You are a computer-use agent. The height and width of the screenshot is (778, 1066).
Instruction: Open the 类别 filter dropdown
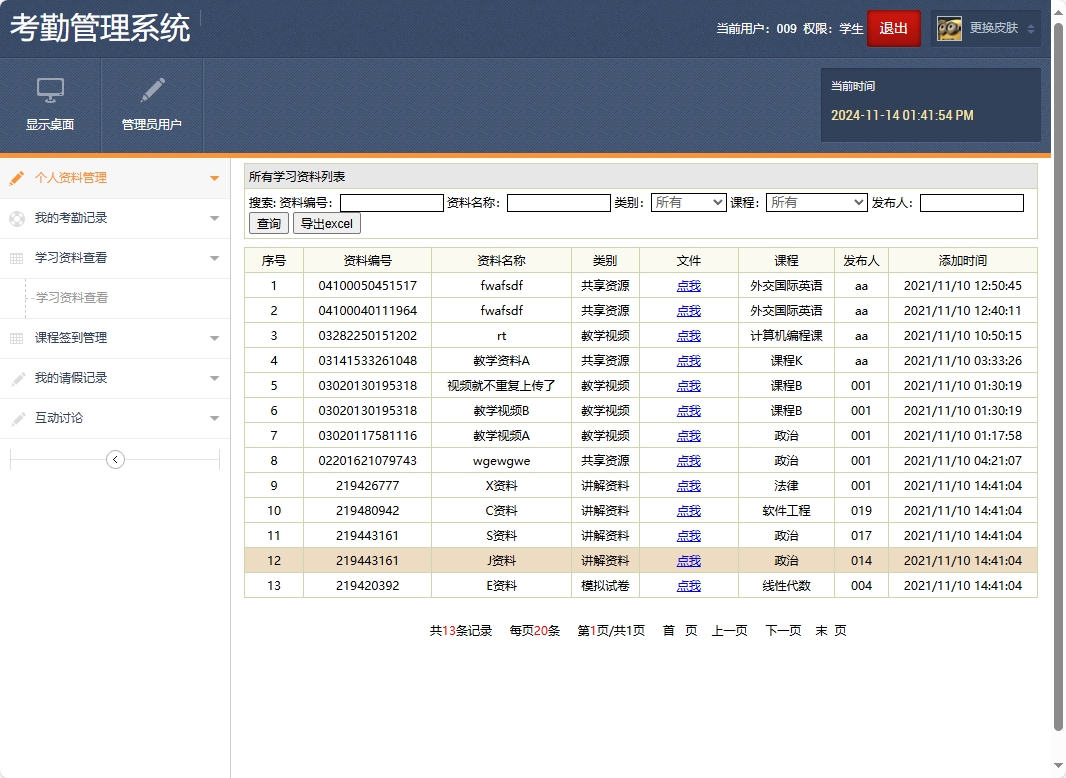tap(688, 202)
